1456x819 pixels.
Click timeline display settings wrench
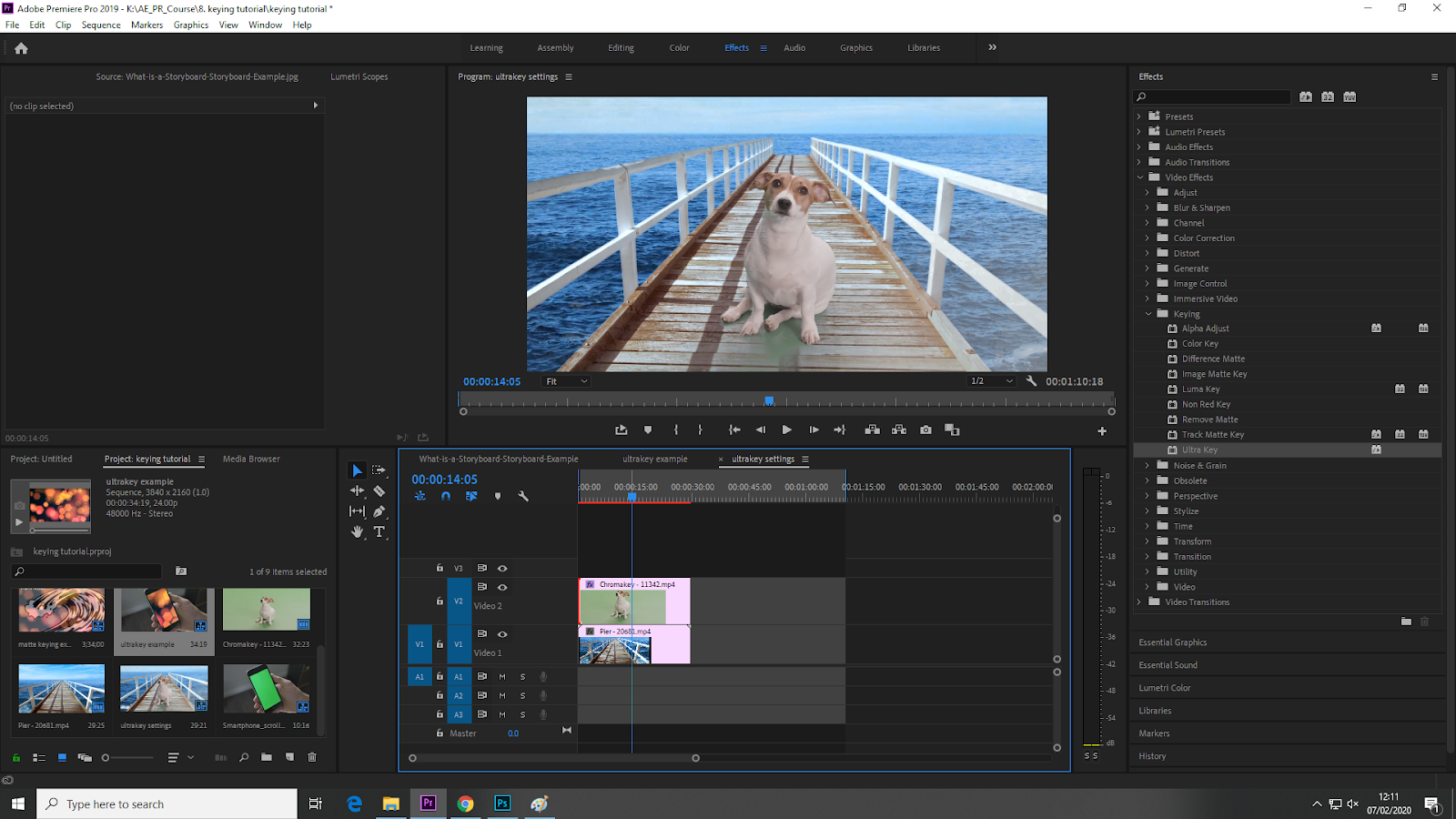pyautogui.click(x=523, y=496)
